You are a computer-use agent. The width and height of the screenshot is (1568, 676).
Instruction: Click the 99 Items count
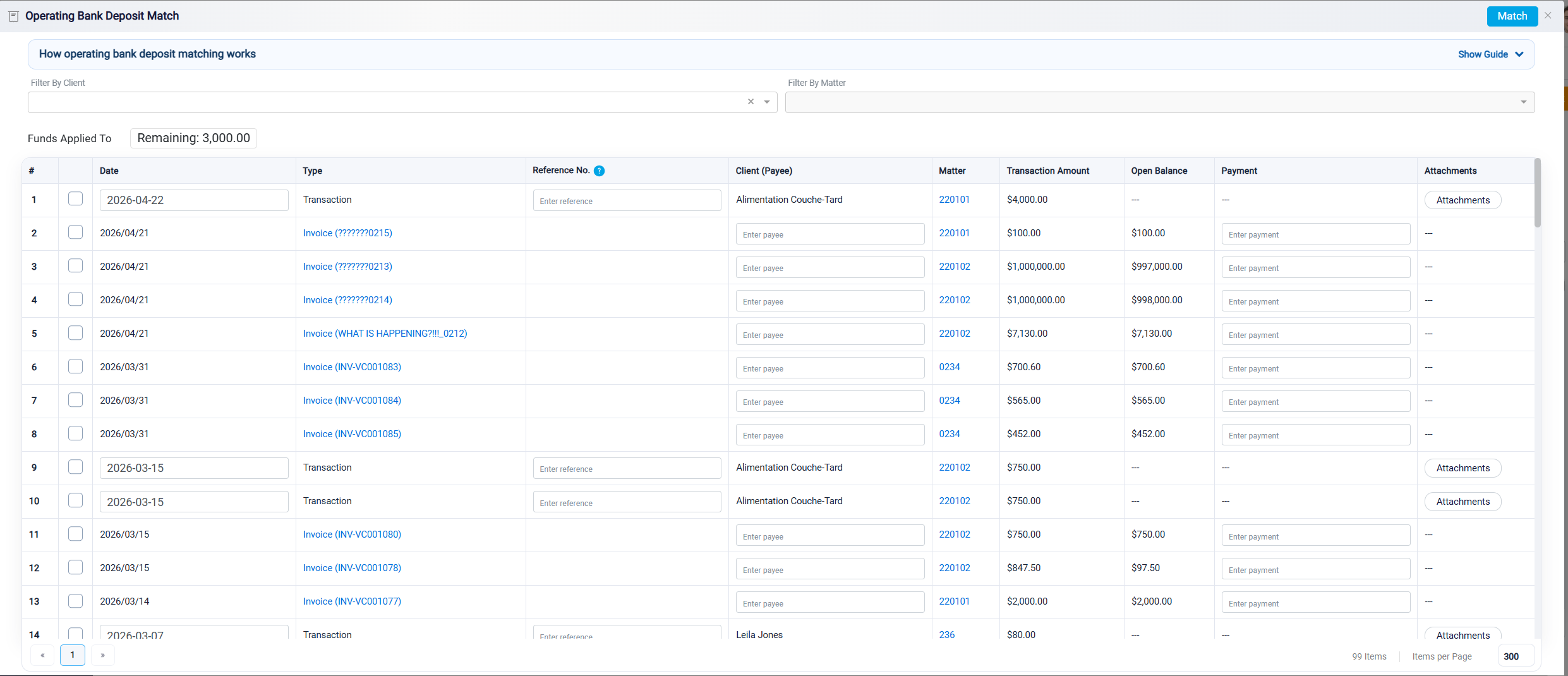(1369, 656)
